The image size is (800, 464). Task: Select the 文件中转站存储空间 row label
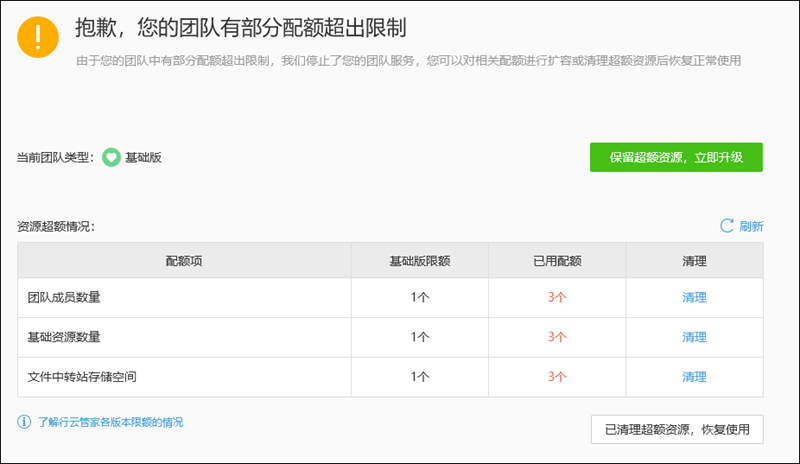[82, 377]
